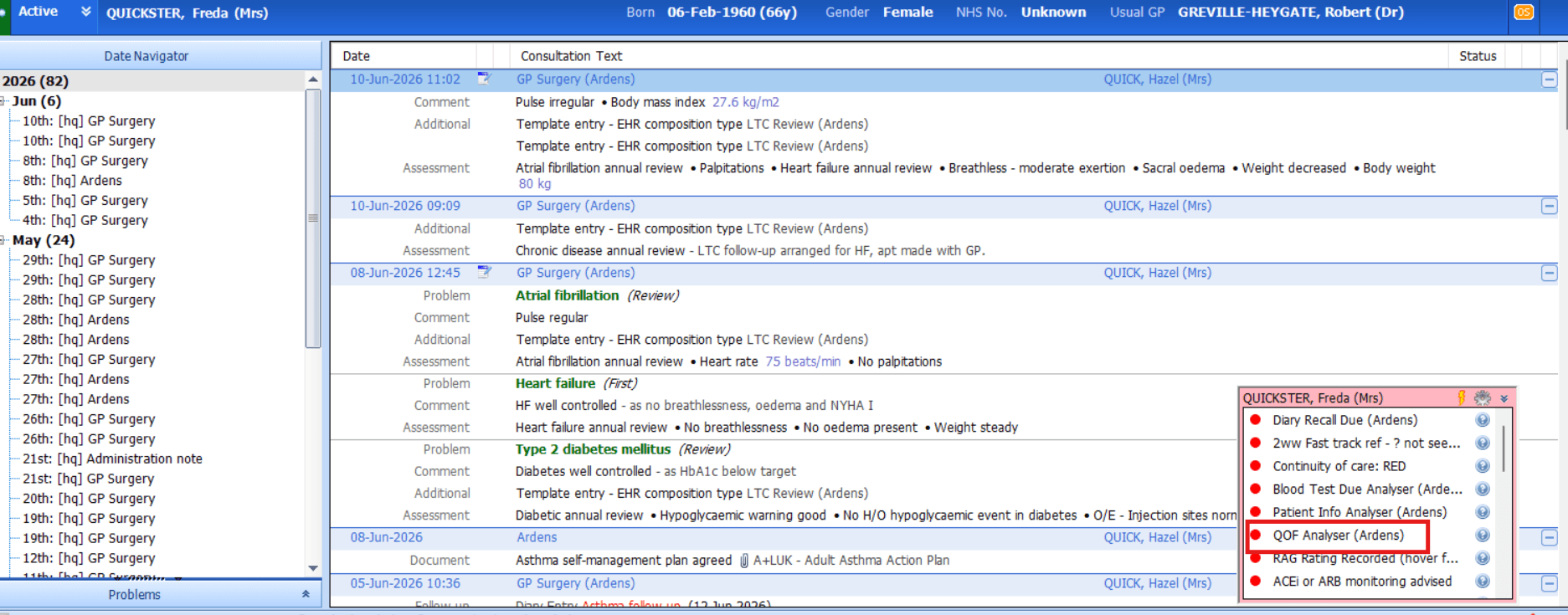
Task: Click the Date Navigator scroll down arrow
Action: point(313,568)
